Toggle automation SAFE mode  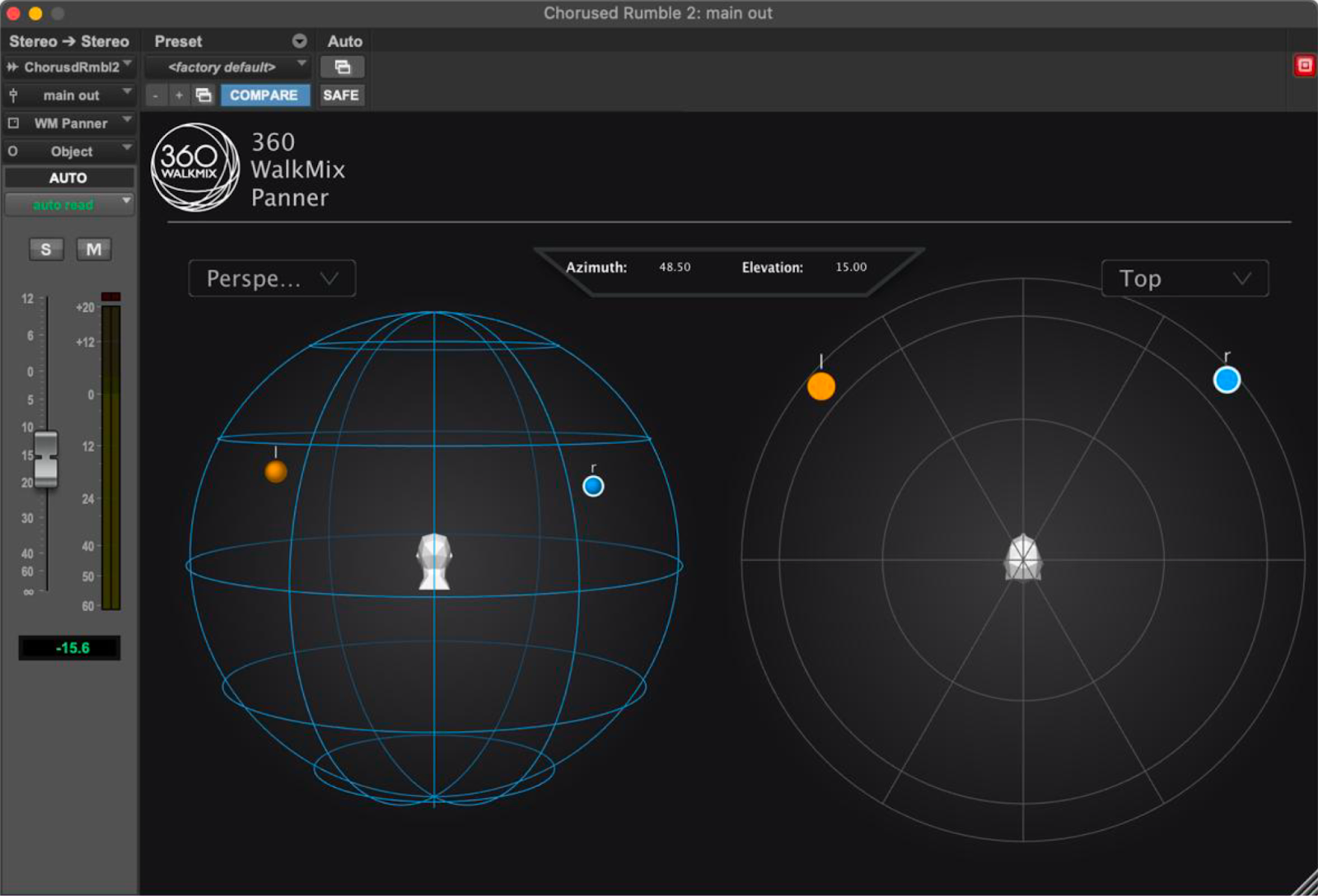pos(340,96)
